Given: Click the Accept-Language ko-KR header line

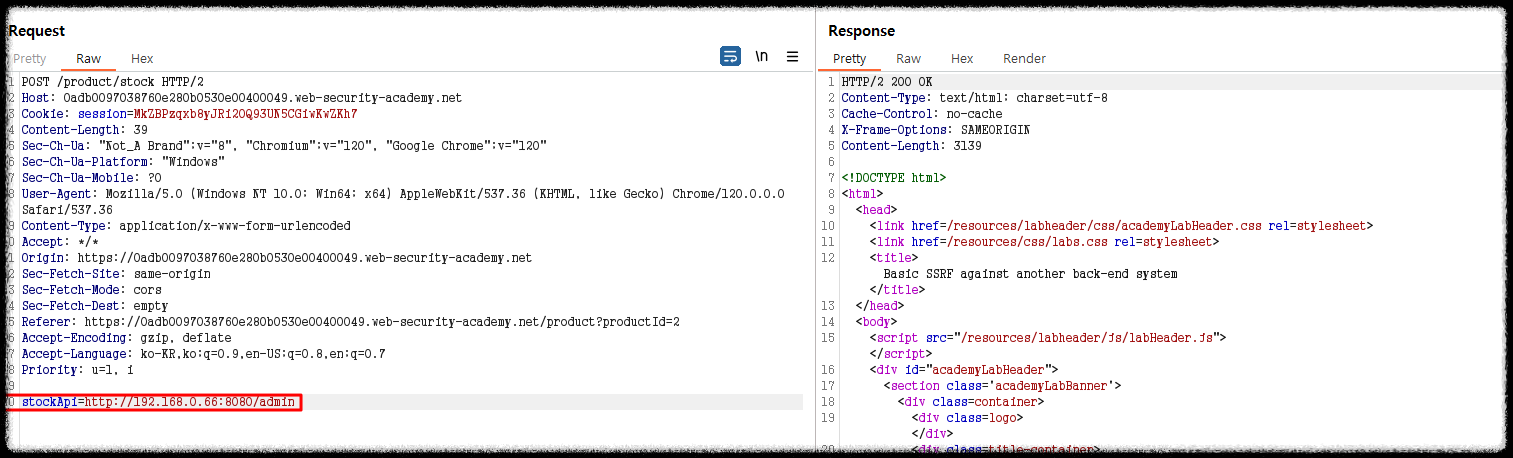Looking at the screenshot, I should (x=203, y=354).
